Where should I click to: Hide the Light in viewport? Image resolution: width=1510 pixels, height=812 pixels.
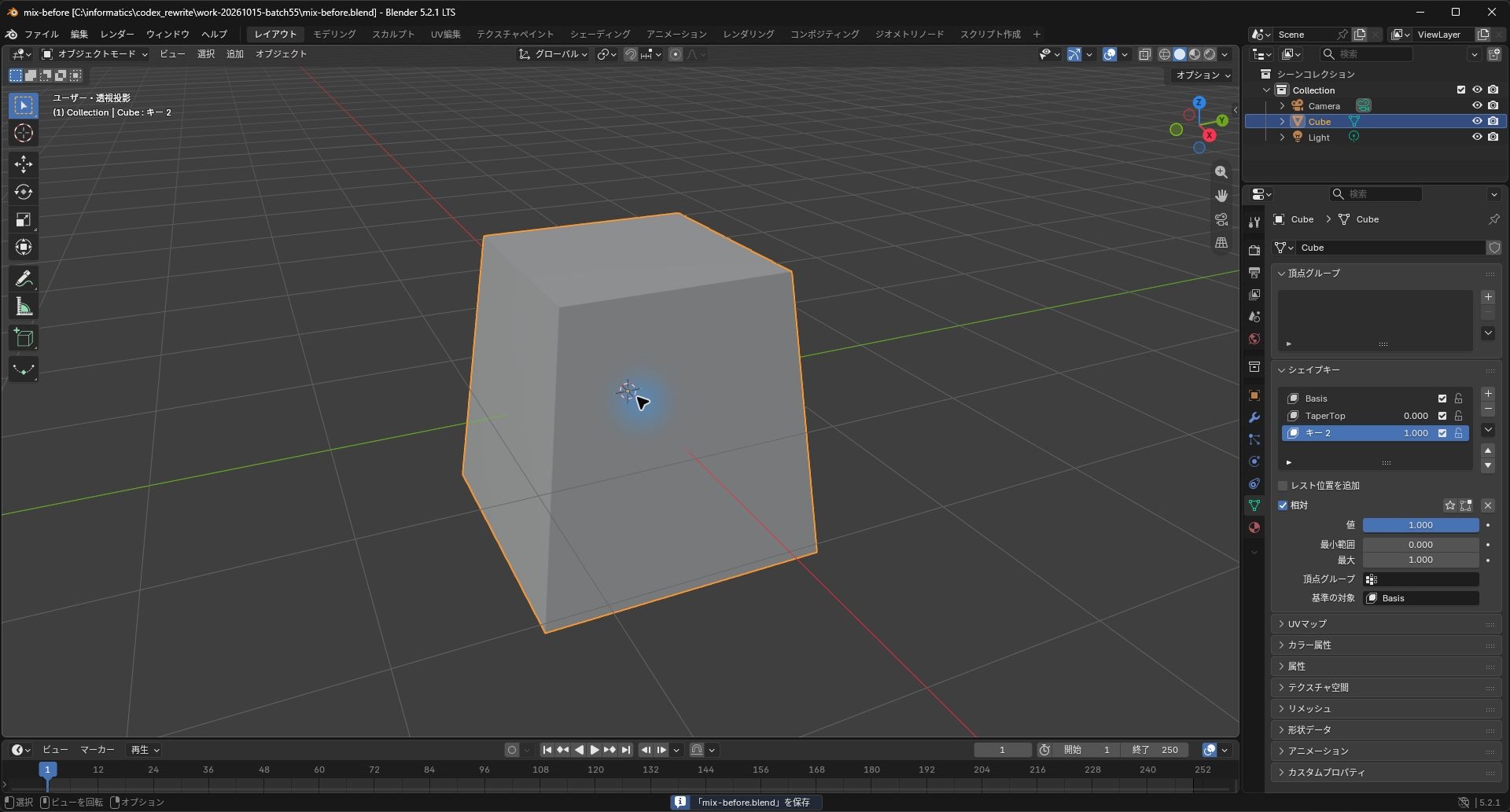click(x=1477, y=137)
